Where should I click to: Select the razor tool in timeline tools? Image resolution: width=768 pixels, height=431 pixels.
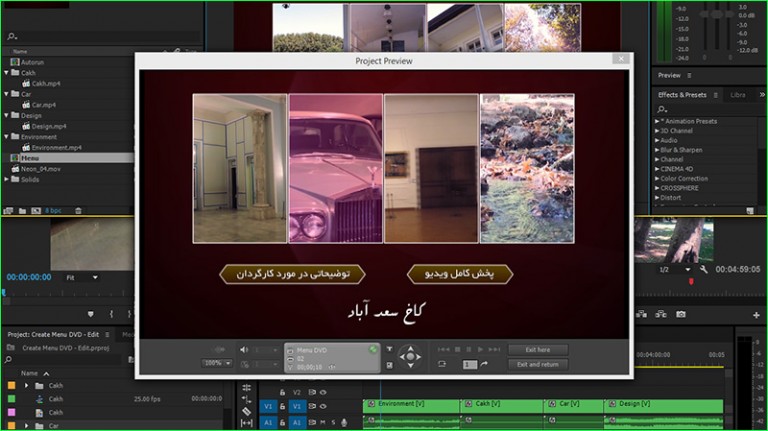(246, 411)
